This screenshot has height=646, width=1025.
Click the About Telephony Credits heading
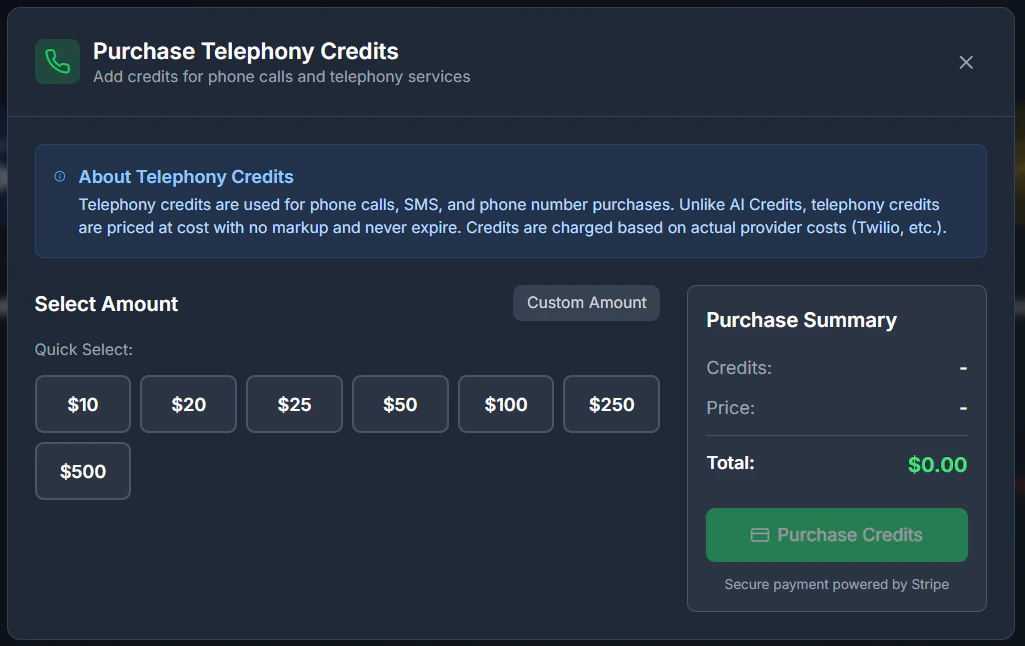(x=185, y=176)
